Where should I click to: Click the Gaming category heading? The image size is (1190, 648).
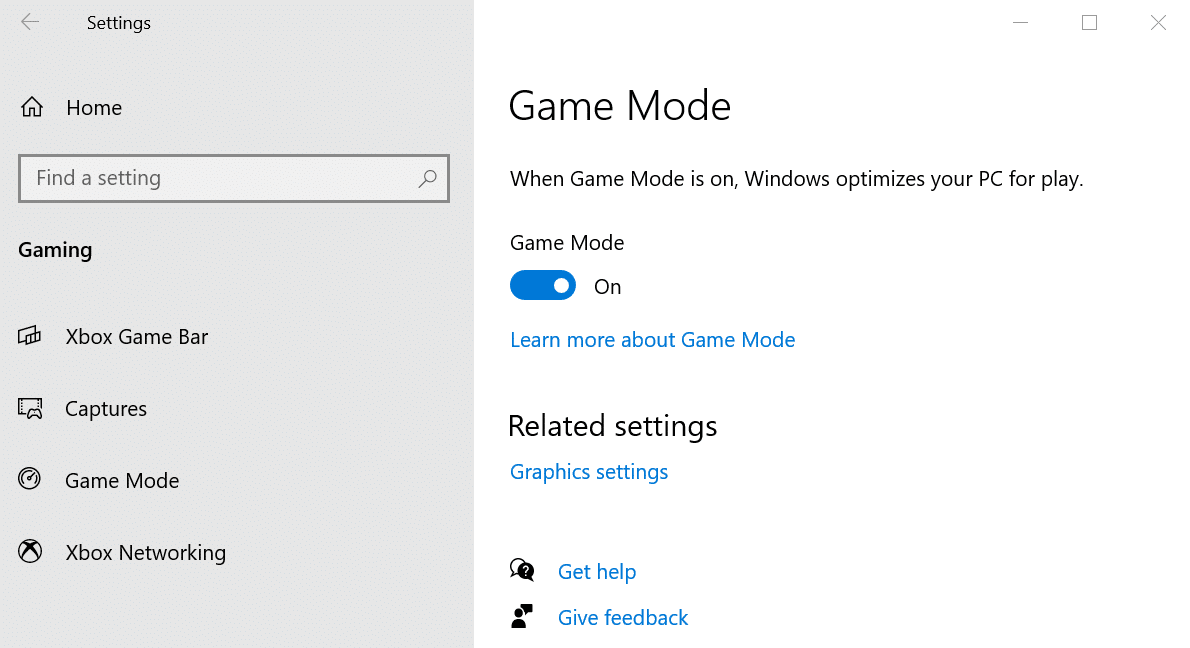[x=55, y=250]
